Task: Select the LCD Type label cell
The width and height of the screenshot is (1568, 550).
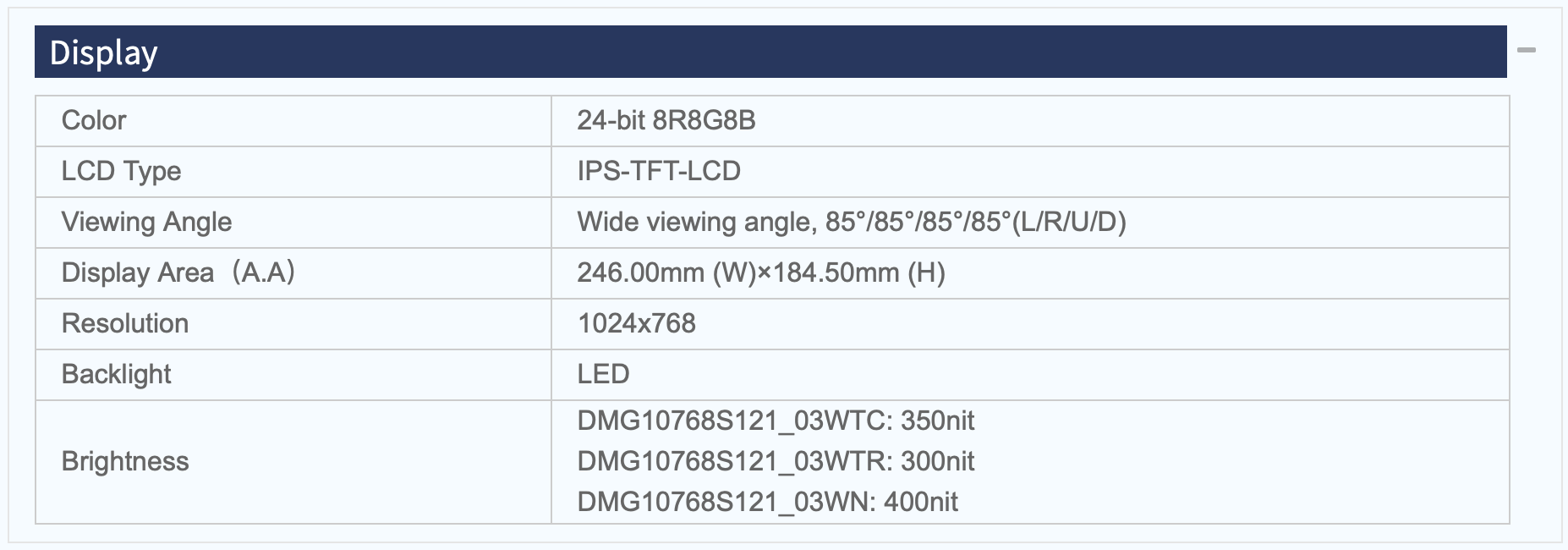Action: 293,172
